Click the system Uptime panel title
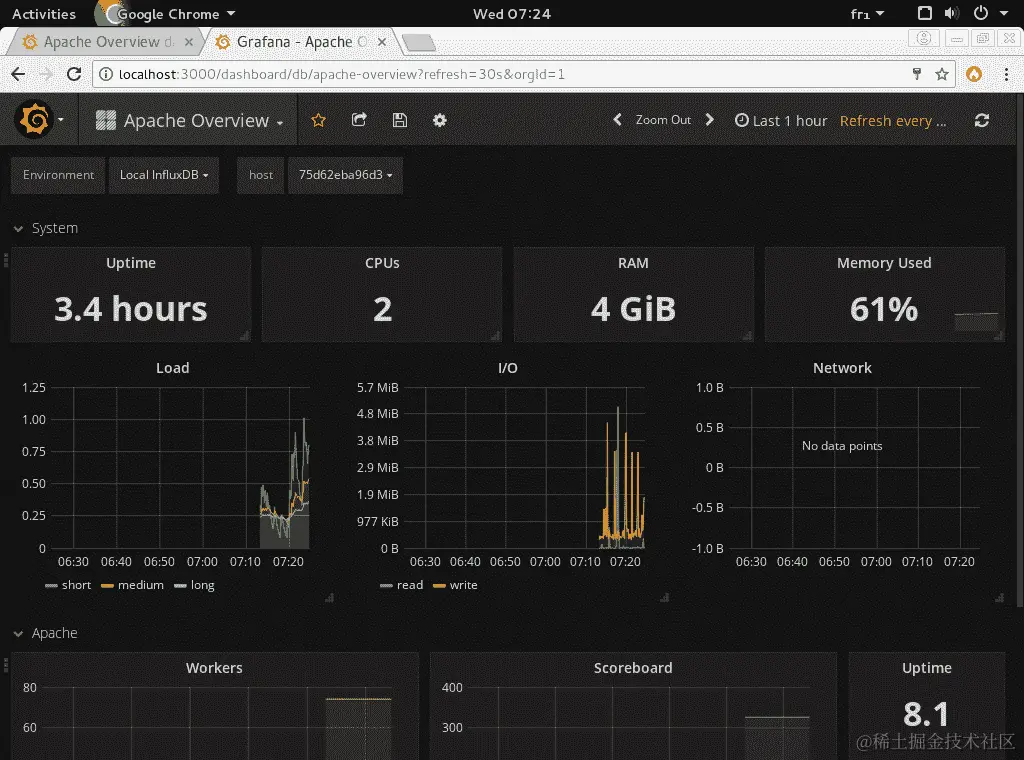The width and height of the screenshot is (1024, 760). (131, 262)
